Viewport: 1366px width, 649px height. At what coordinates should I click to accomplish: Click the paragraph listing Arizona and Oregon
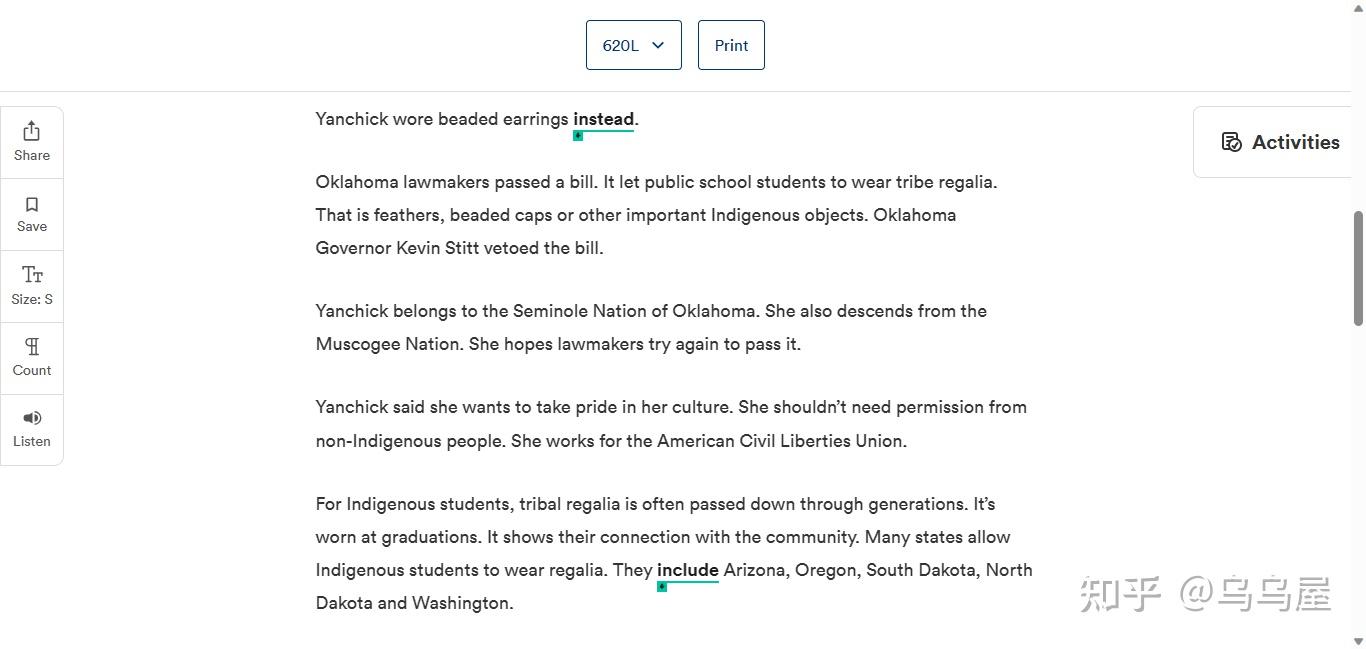673,553
